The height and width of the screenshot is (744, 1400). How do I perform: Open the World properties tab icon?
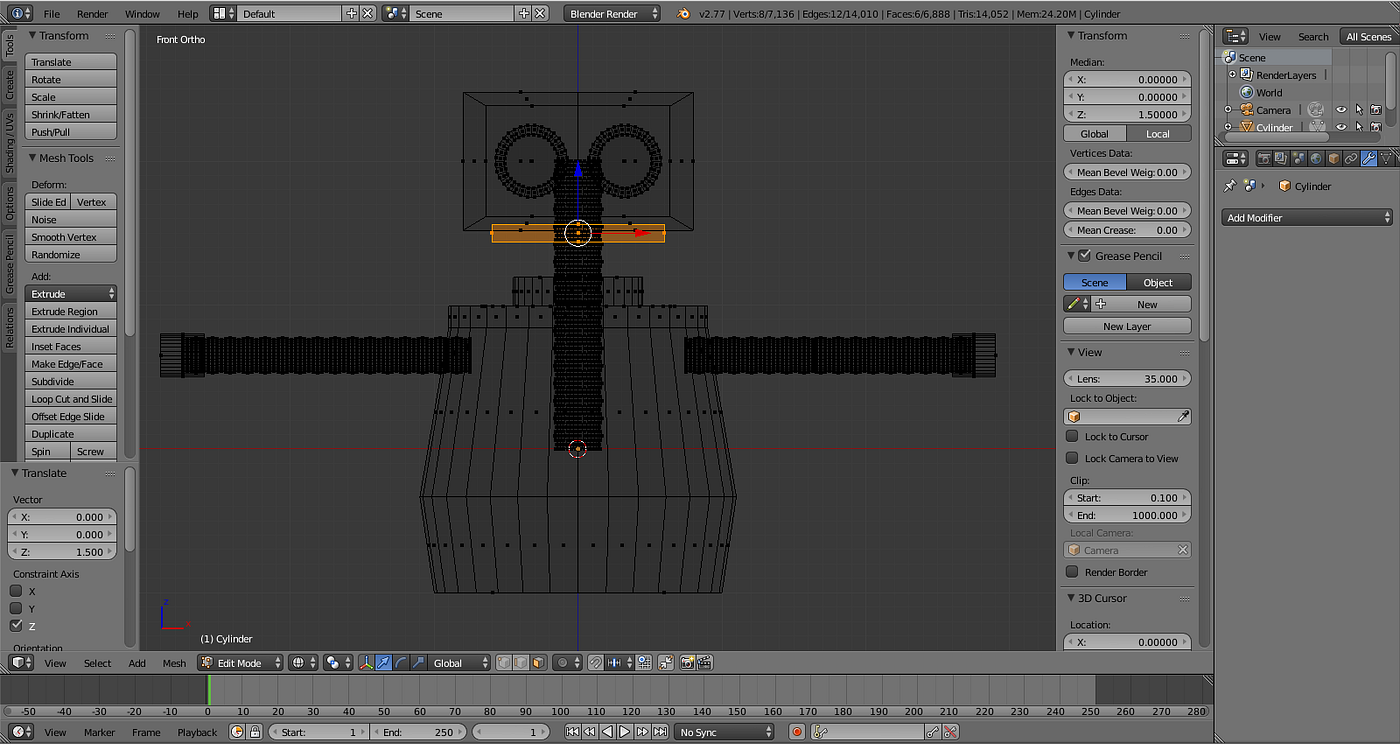click(1316, 158)
